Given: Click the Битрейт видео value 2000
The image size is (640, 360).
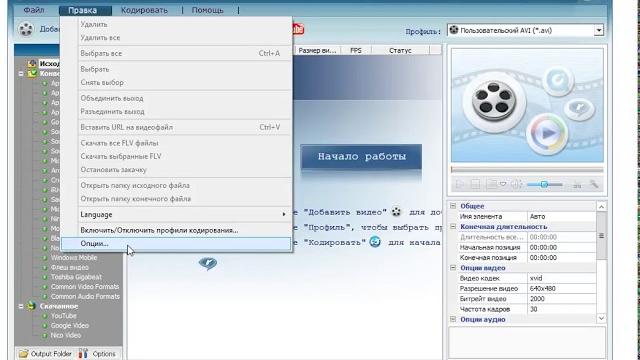Looking at the screenshot, I should [x=561, y=299].
